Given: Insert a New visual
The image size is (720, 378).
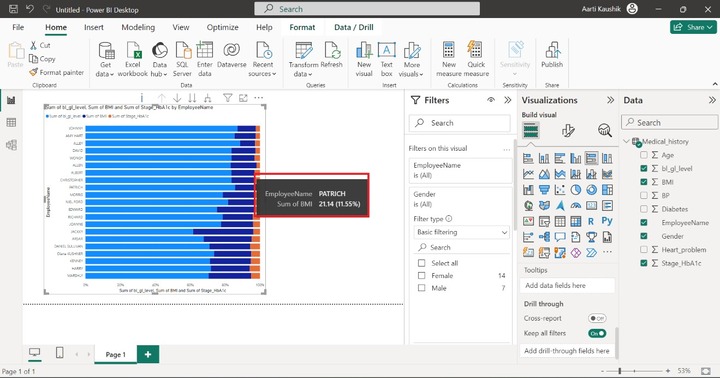Looking at the screenshot, I should pos(364,59).
